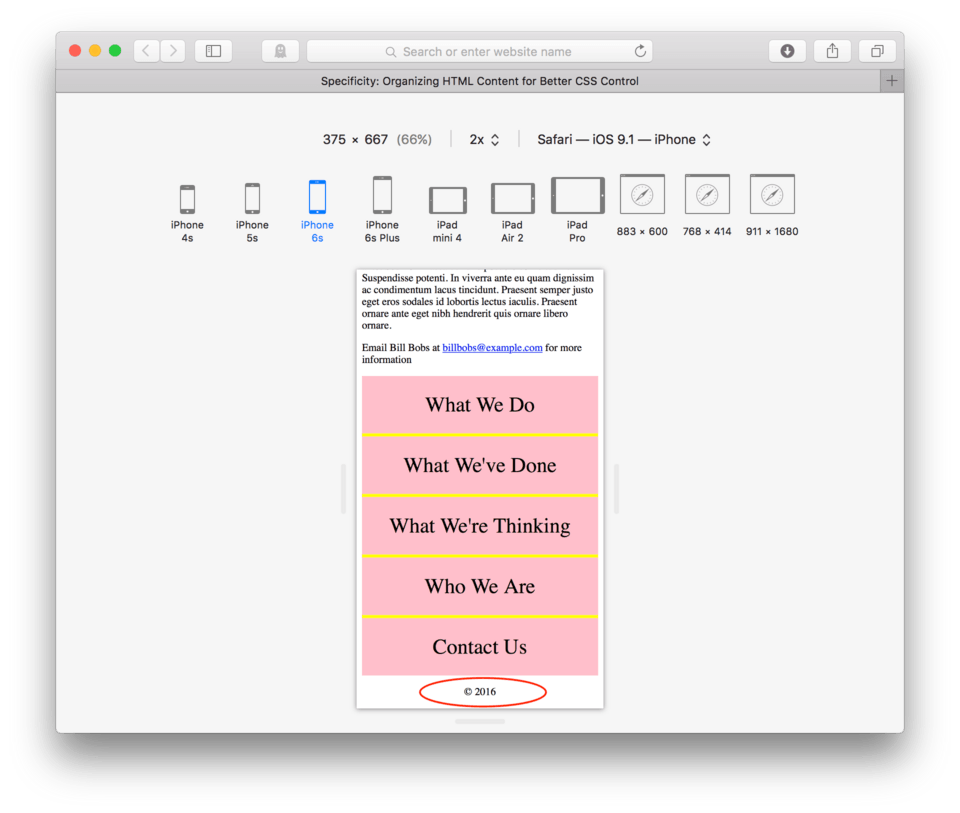960x813 pixels.
Task: Click the © 2016 footer text
Action: tap(480, 692)
